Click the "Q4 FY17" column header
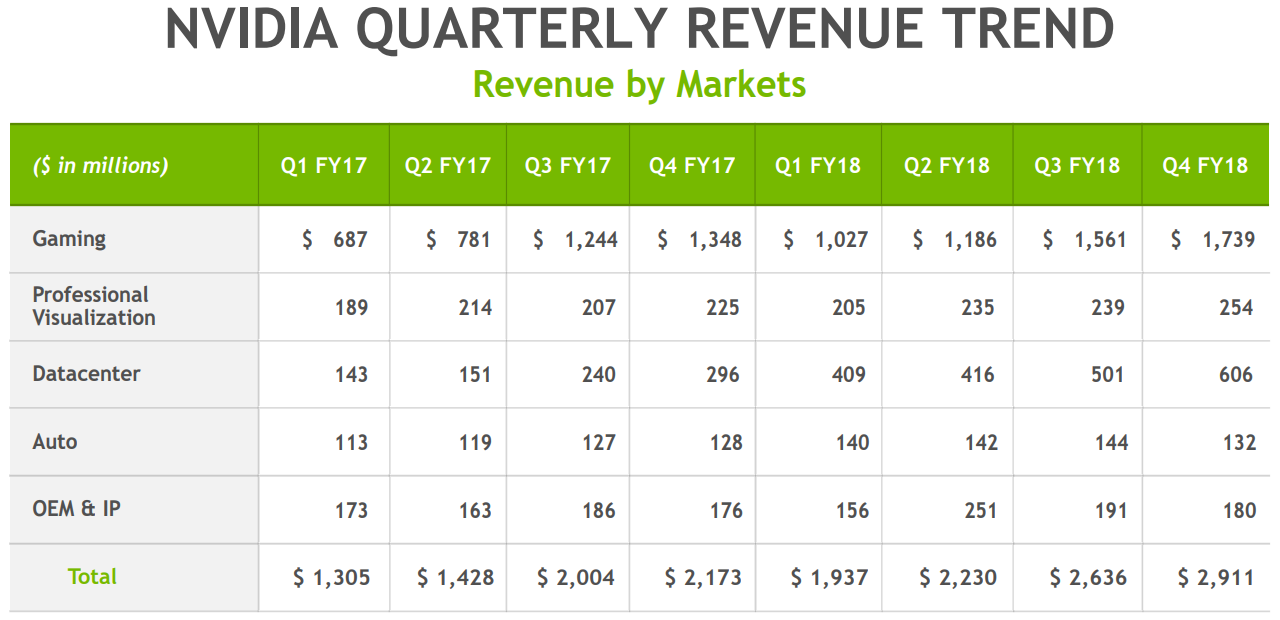This screenshot has width=1280, height=620. (692, 166)
